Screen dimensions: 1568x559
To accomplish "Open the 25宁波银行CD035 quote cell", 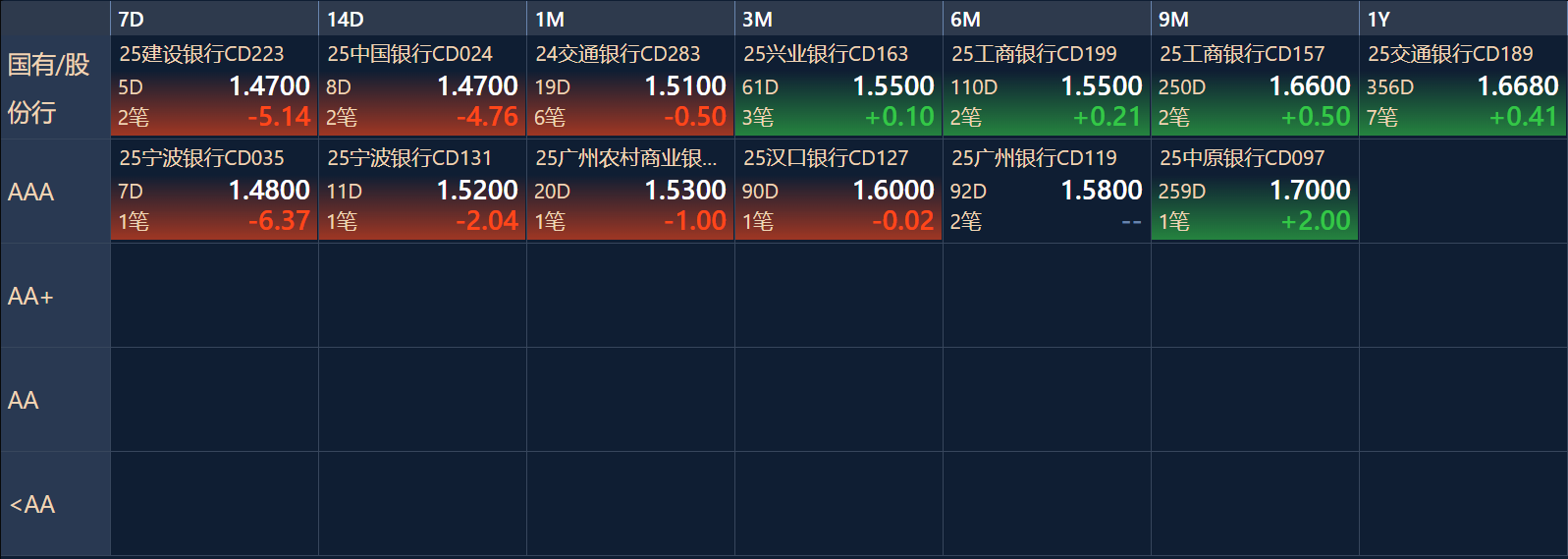I will 214,190.
